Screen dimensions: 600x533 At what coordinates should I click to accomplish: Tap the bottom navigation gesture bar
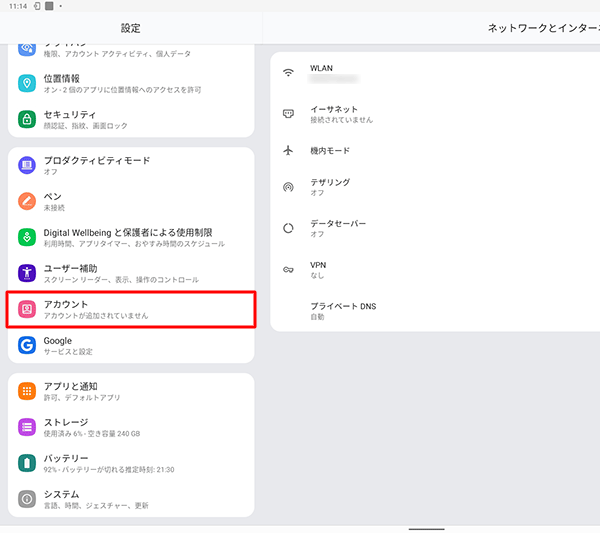tap(426, 529)
